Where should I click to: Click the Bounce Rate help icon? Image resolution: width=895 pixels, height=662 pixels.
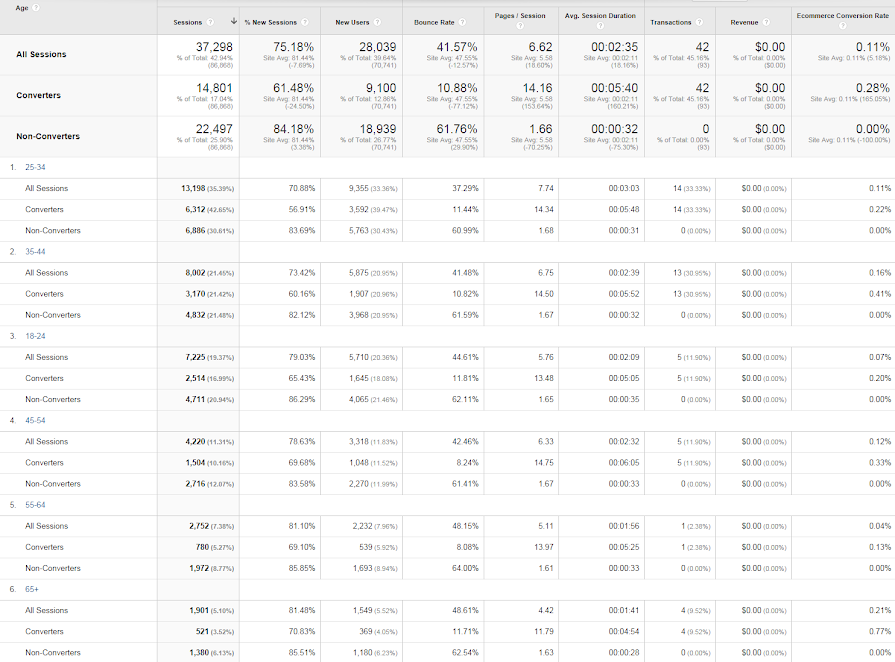(462, 22)
